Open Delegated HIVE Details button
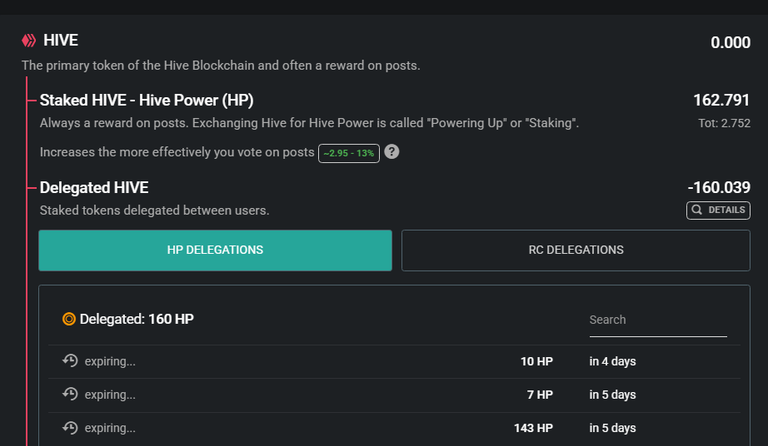 click(718, 210)
